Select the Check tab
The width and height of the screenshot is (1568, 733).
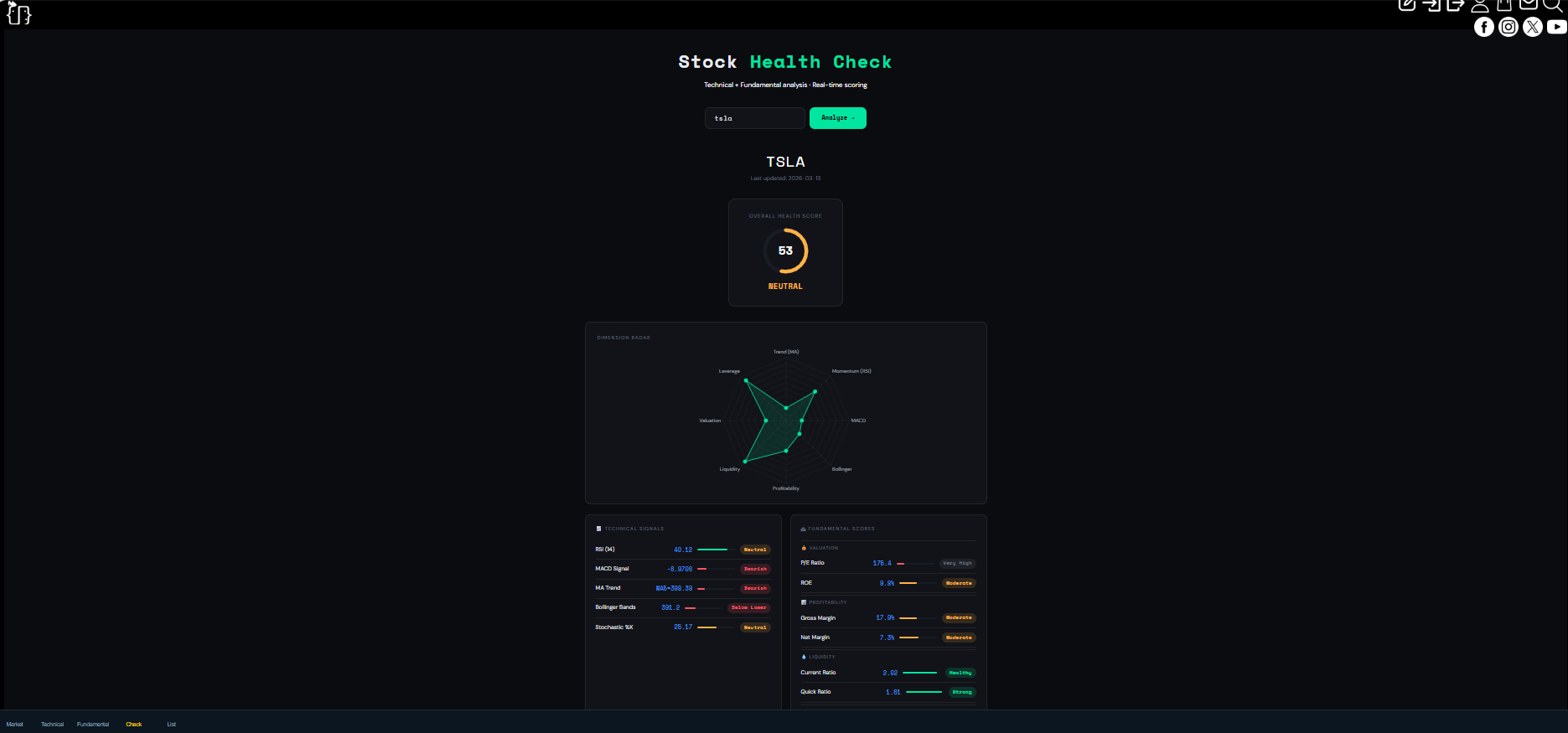pos(134,724)
